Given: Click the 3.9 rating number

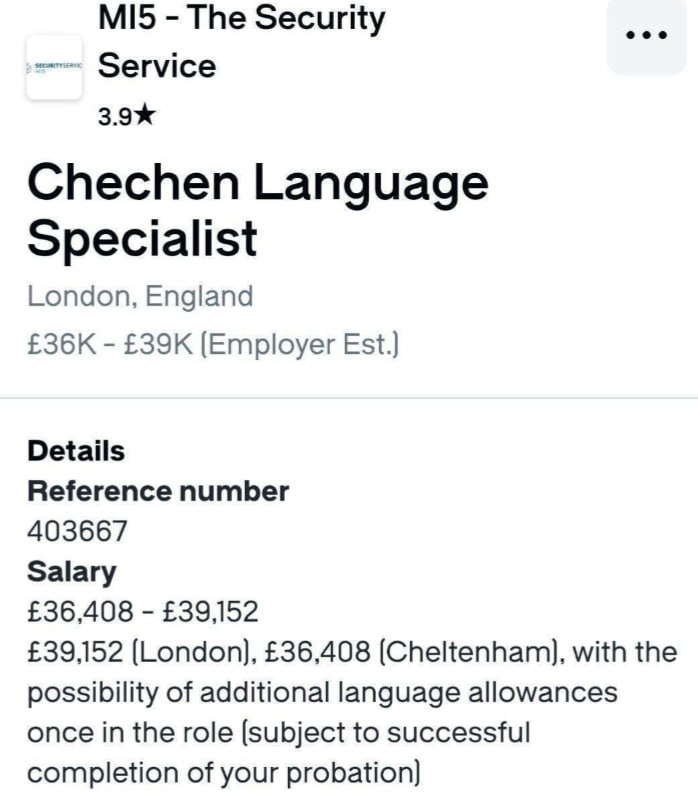Looking at the screenshot, I should (114, 117).
